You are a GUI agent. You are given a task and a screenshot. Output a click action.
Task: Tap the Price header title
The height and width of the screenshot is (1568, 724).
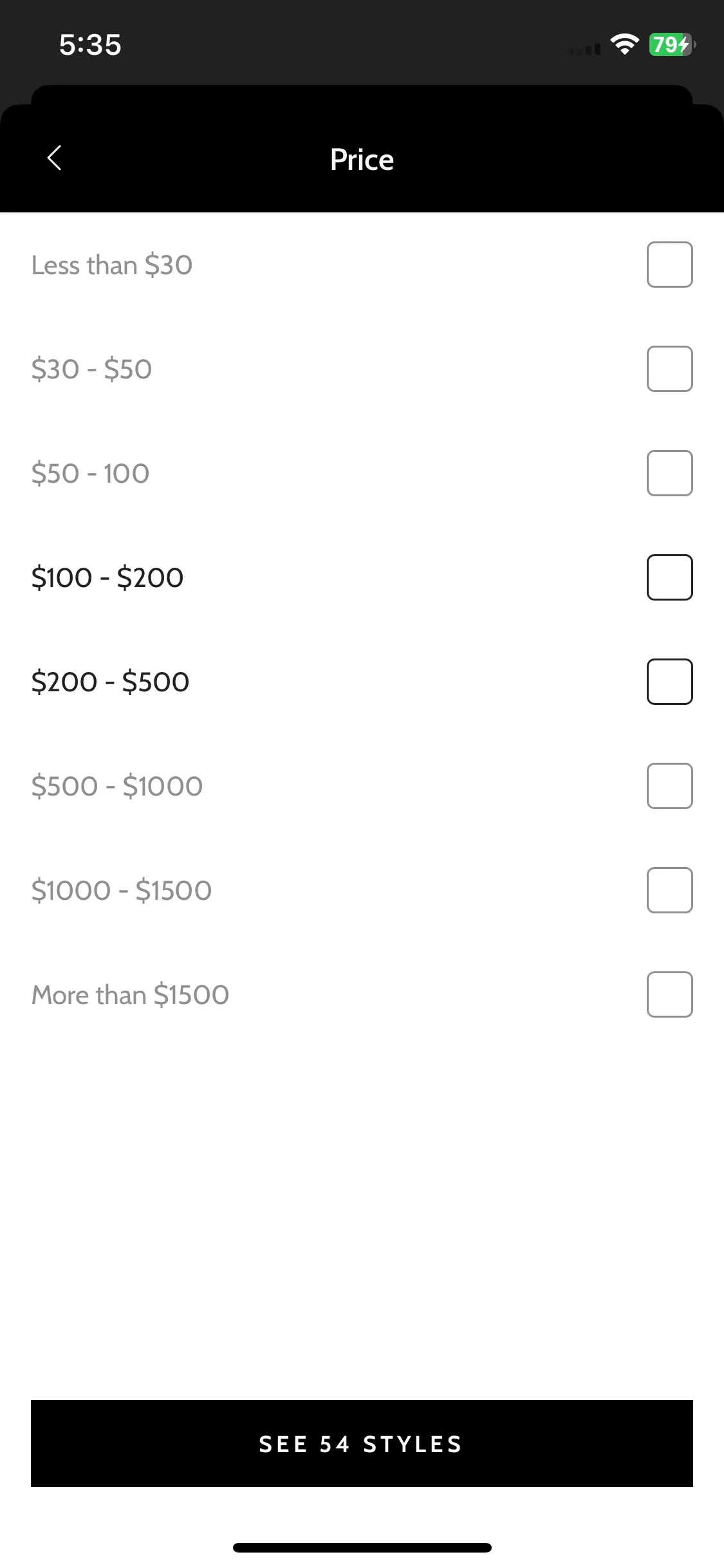click(x=362, y=160)
